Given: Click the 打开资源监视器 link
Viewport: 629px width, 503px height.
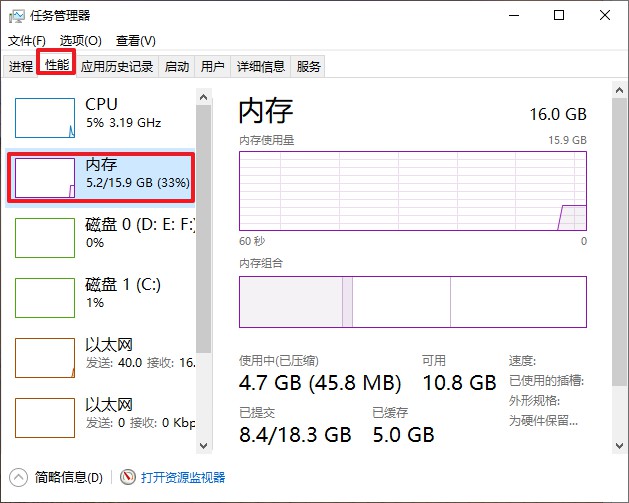Looking at the screenshot, I should click(x=183, y=477).
